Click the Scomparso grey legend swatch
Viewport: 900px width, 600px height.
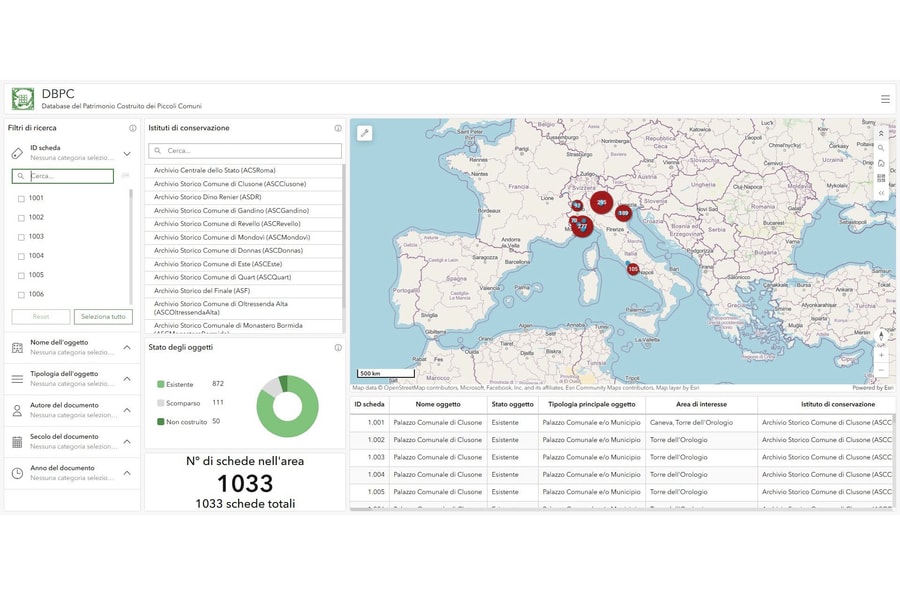[x=161, y=403]
